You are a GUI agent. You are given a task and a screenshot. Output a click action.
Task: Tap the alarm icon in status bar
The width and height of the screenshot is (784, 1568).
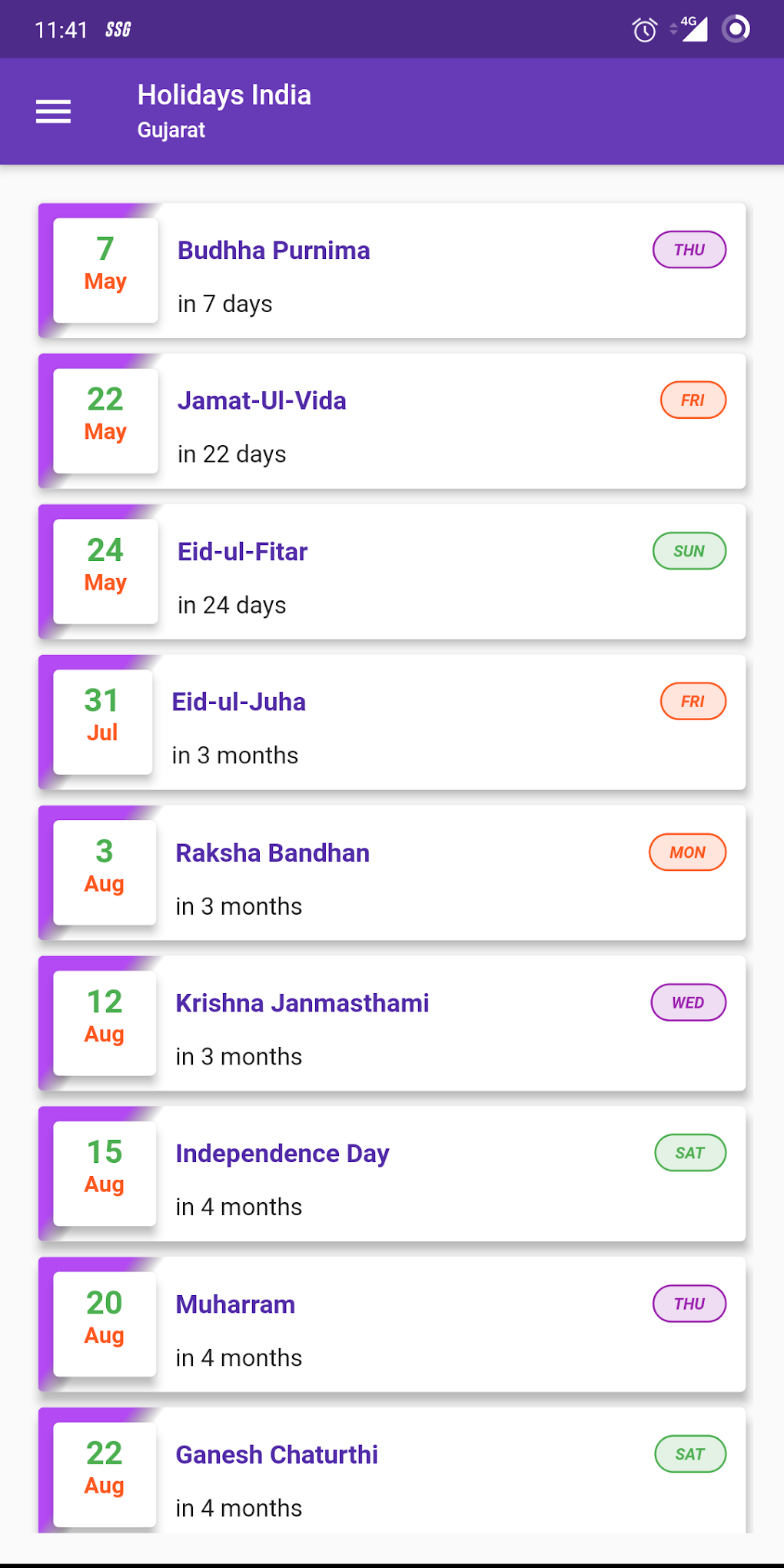[x=644, y=30]
